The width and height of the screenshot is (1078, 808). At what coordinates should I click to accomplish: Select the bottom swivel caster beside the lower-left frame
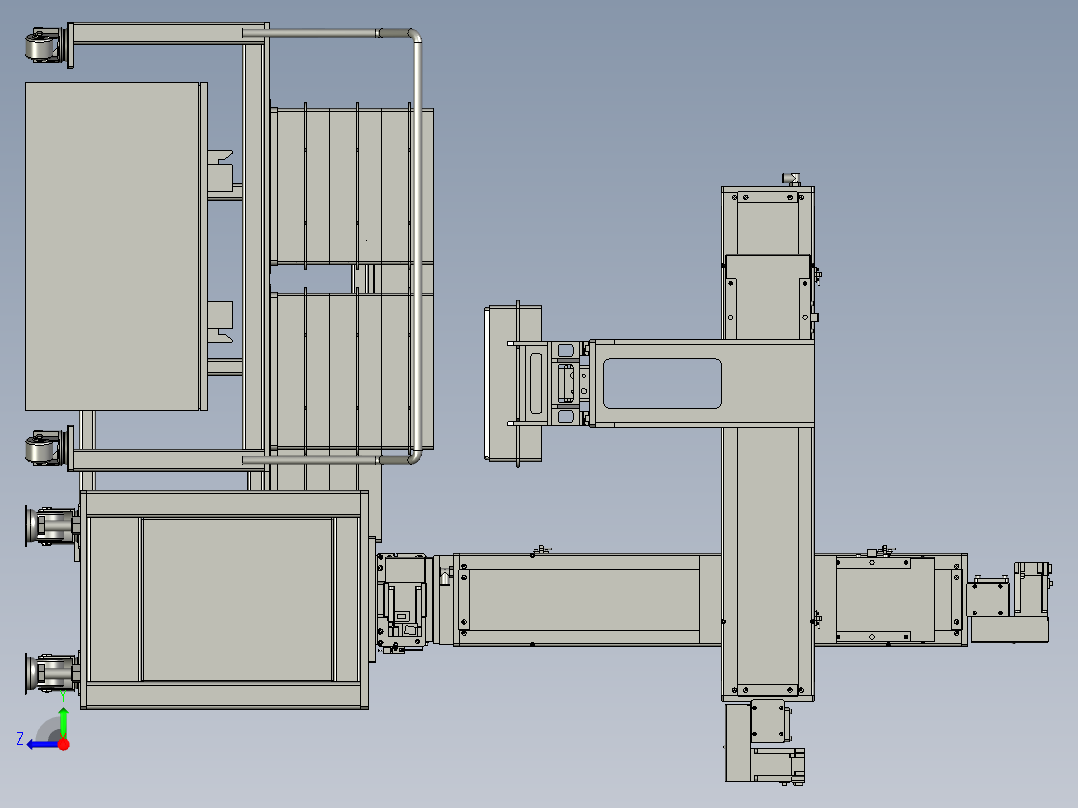point(52,674)
